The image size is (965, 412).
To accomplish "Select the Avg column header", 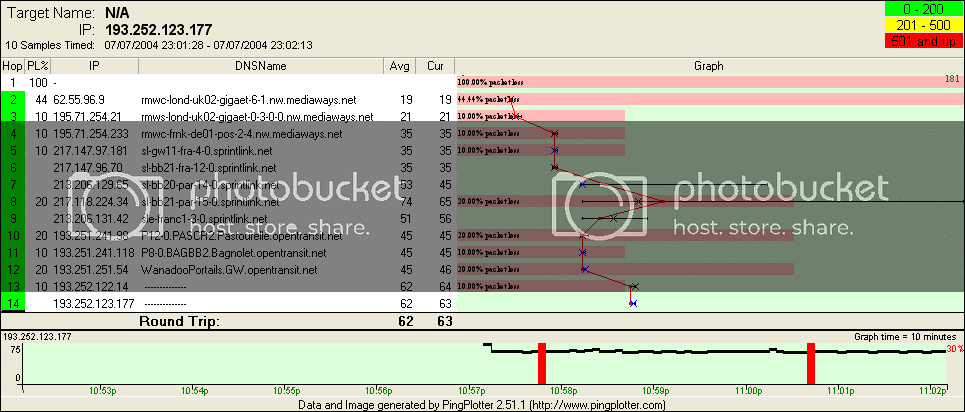I will [x=399, y=65].
